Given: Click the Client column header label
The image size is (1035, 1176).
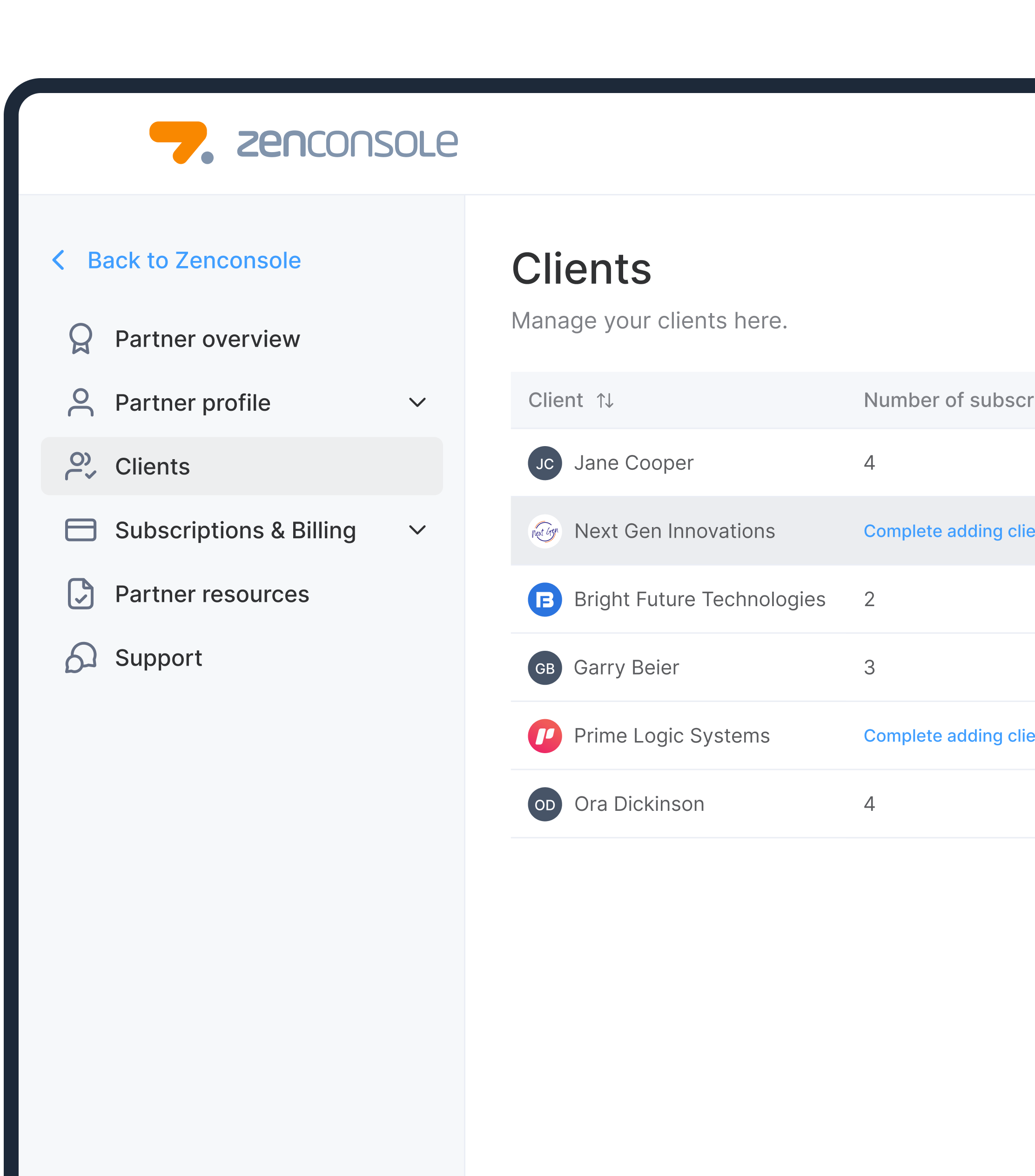Looking at the screenshot, I should point(556,401).
